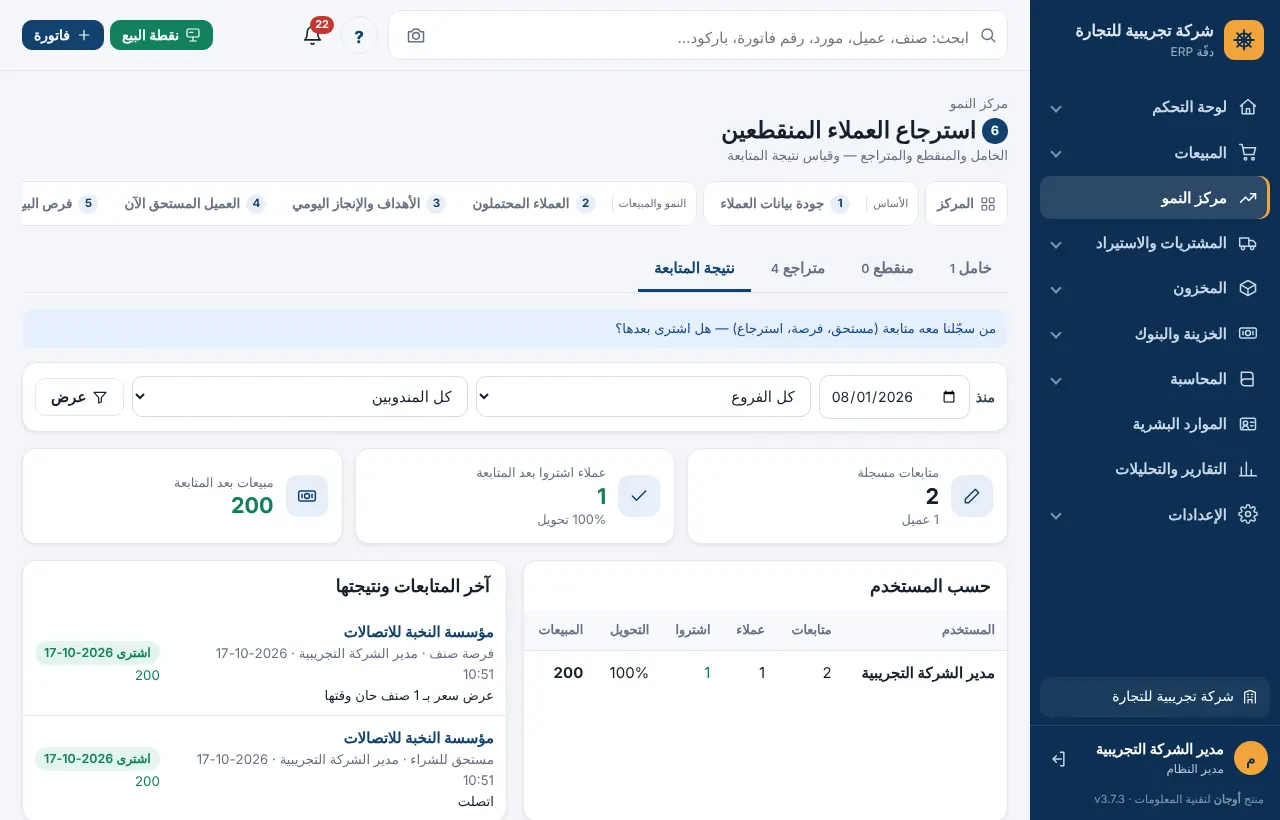The image size is (1280, 820).
Task: Click the عرض filter button
Action: coord(80,397)
